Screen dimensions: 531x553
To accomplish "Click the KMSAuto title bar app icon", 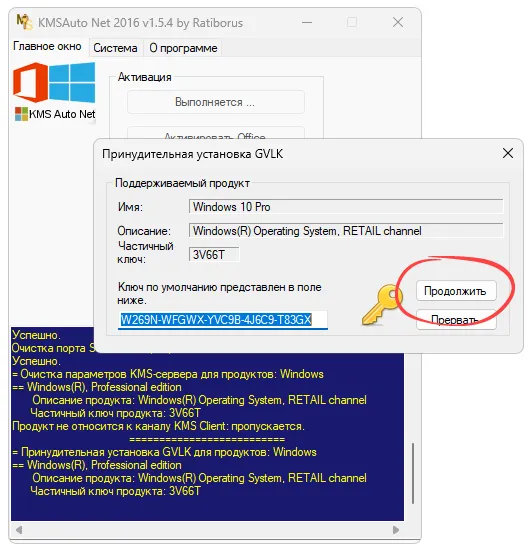I will click(x=24, y=22).
